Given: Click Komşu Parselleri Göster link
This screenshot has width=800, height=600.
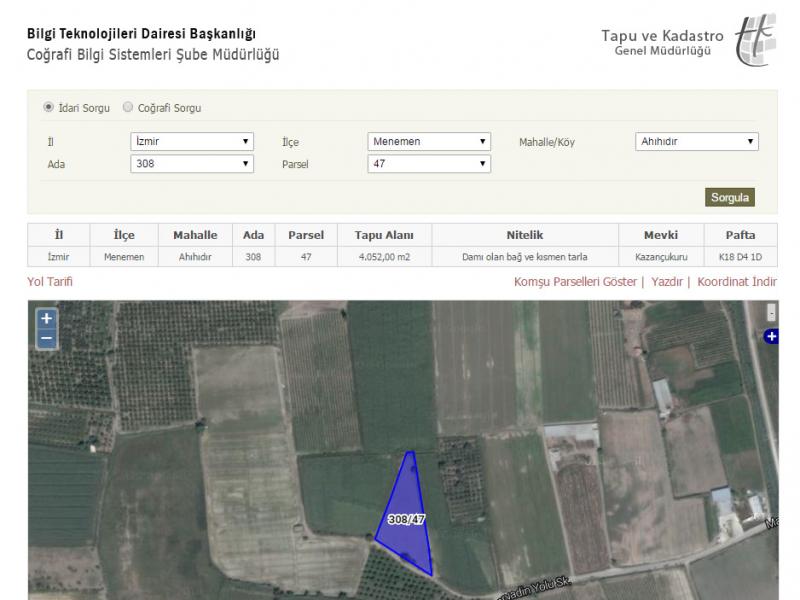Looking at the screenshot, I should (575, 282).
